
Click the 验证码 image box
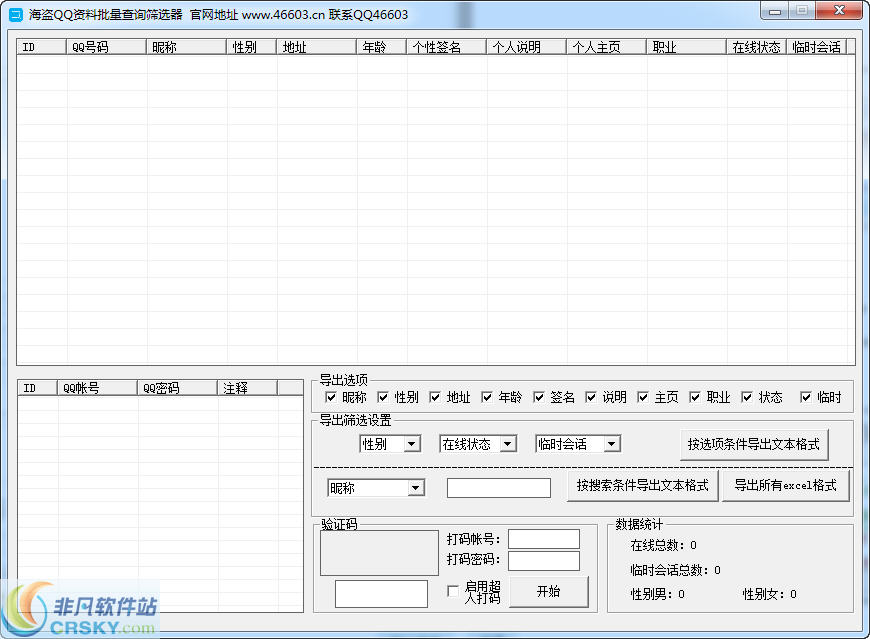click(380, 552)
